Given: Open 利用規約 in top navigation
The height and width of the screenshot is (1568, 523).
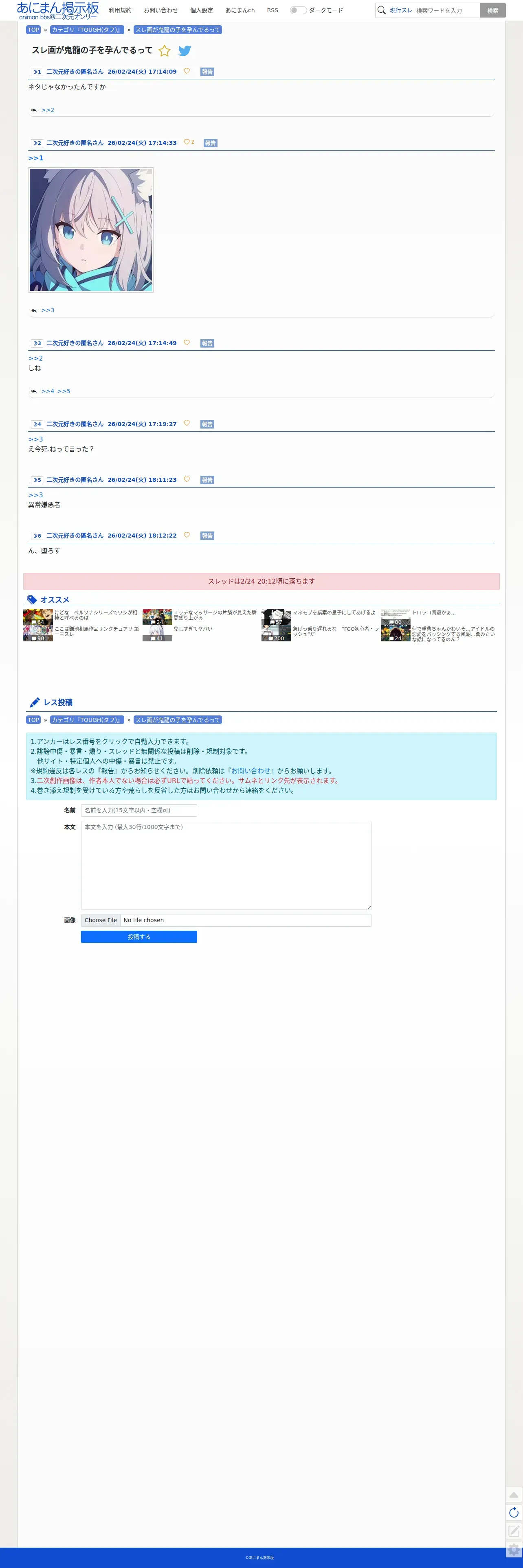Looking at the screenshot, I should tap(120, 10).
